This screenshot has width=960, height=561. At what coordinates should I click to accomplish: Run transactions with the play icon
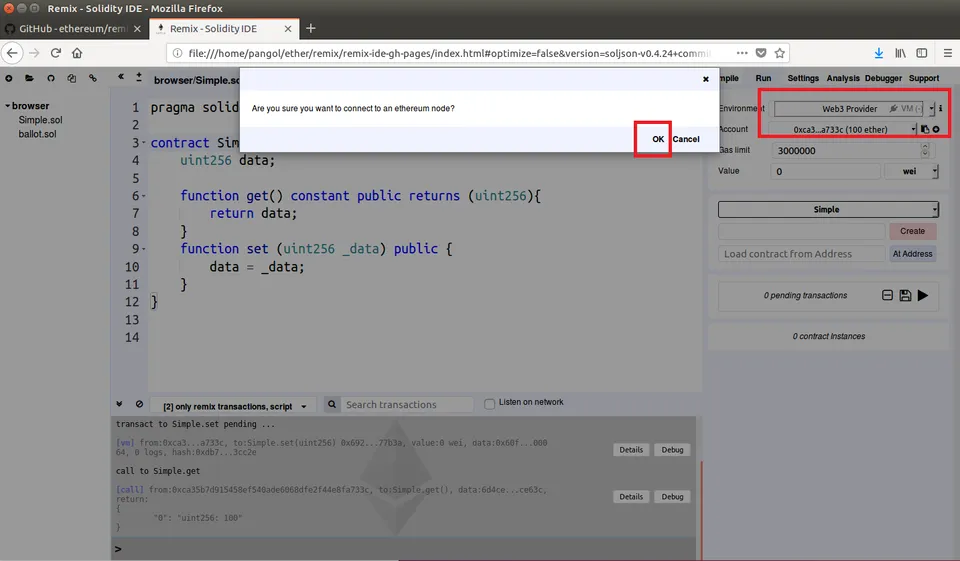[923, 295]
